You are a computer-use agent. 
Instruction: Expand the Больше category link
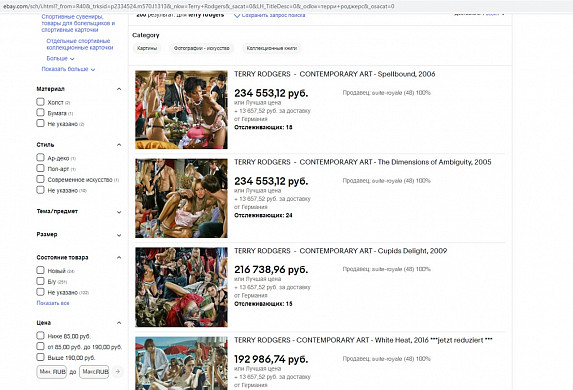tap(60, 58)
